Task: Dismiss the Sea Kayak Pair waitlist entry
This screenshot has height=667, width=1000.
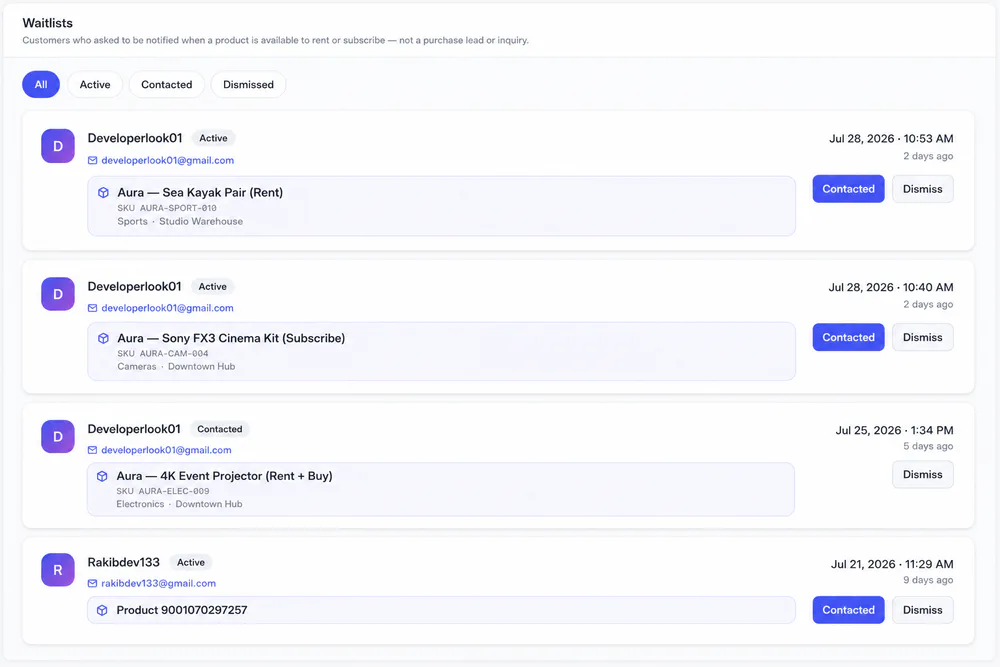Action: click(x=922, y=189)
